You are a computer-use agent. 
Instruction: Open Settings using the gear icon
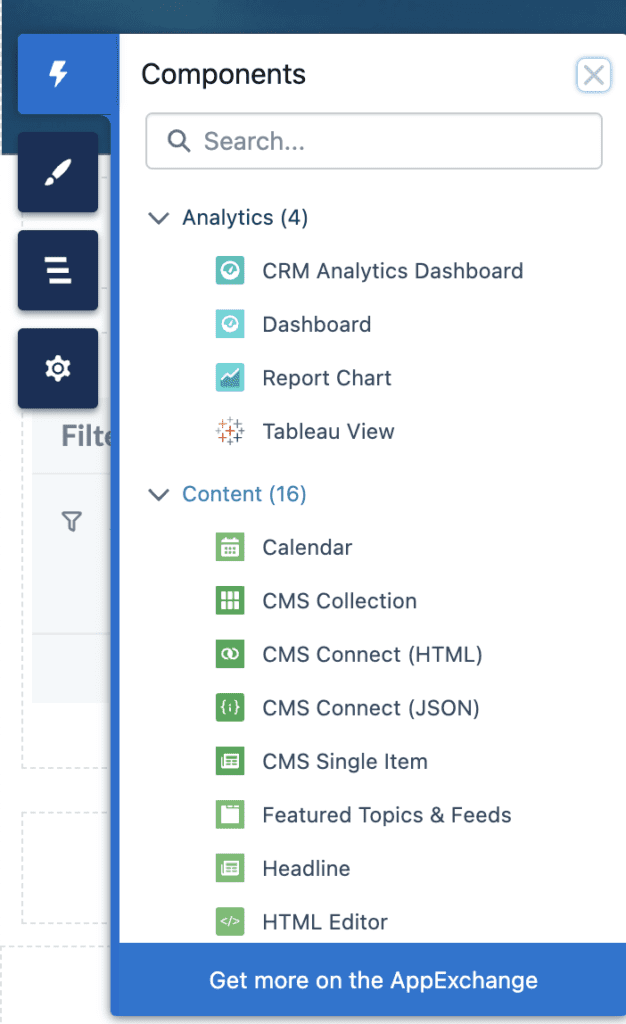click(57, 368)
